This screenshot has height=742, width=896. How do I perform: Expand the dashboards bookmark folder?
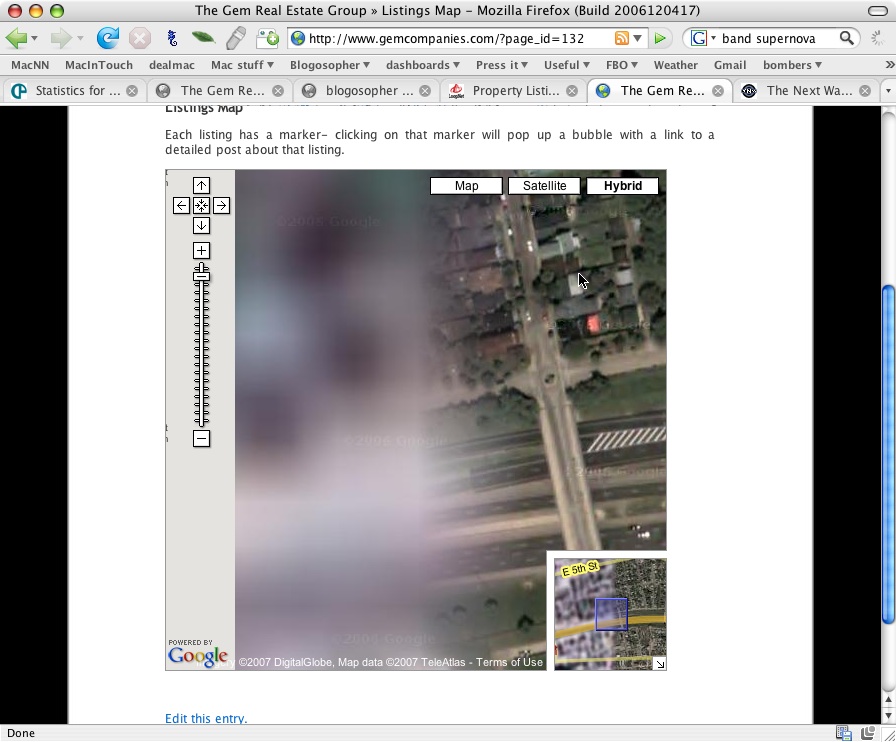[423, 65]
